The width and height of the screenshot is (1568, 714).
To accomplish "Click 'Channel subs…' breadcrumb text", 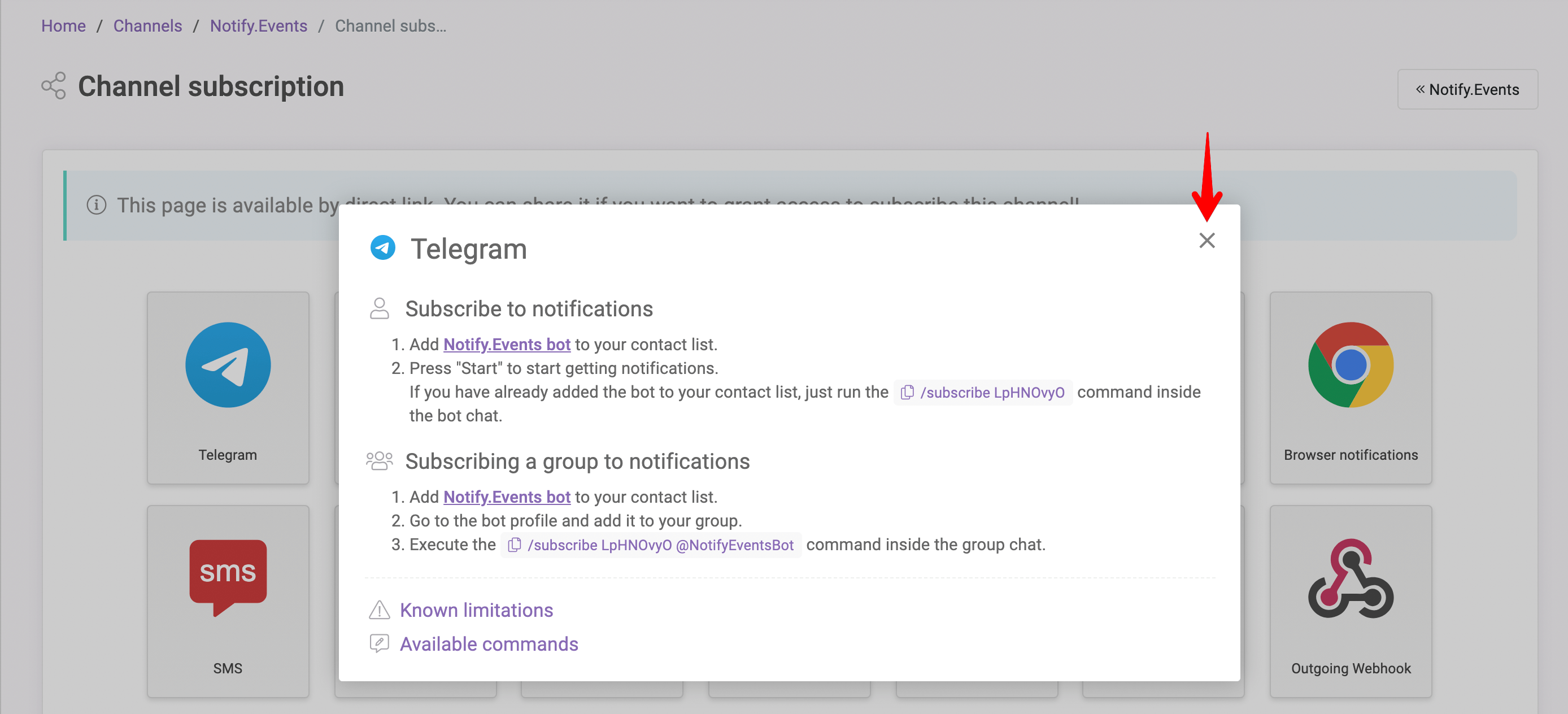I will click(x=391, y=25).
